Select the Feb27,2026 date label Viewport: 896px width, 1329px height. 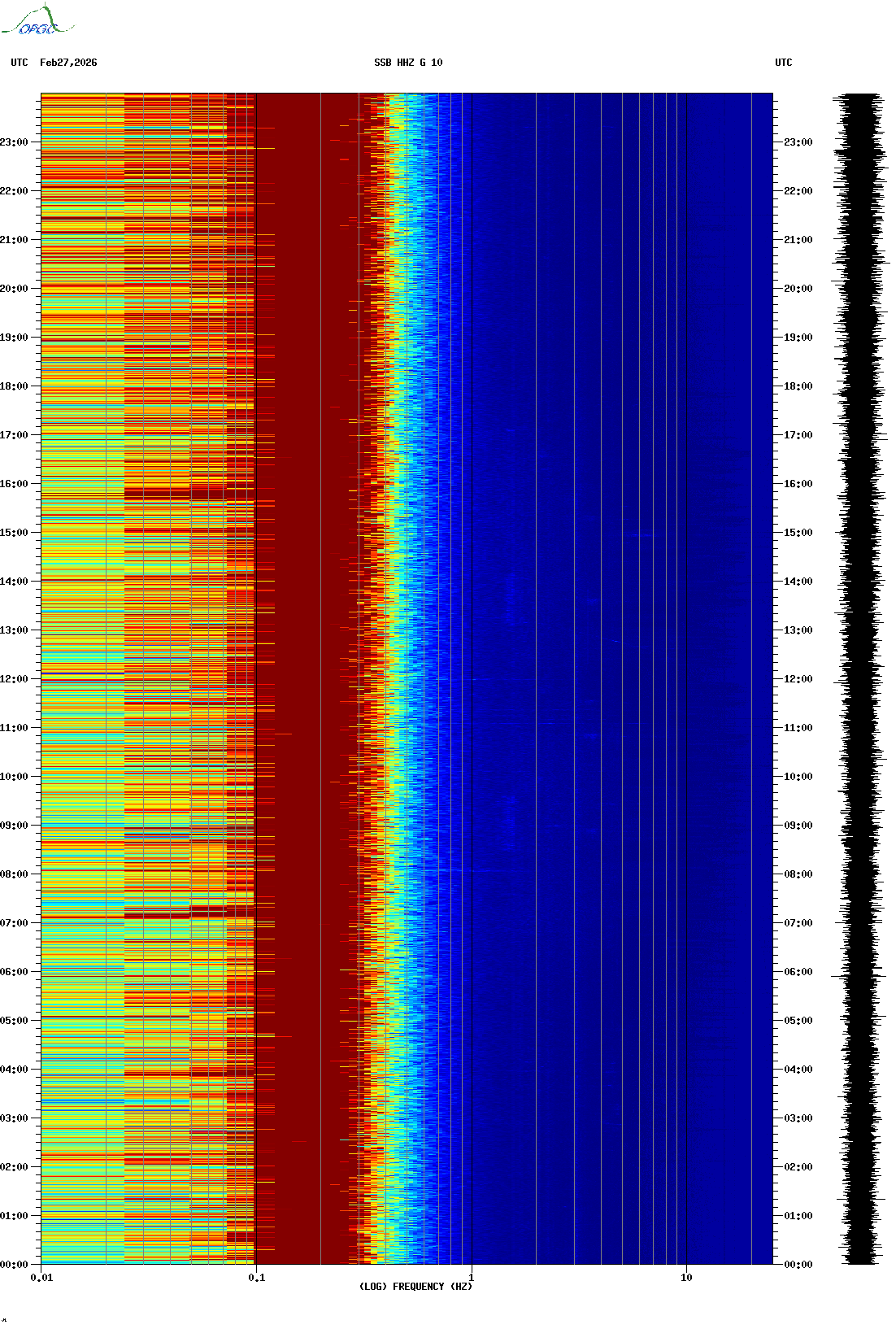click(68, 63)
